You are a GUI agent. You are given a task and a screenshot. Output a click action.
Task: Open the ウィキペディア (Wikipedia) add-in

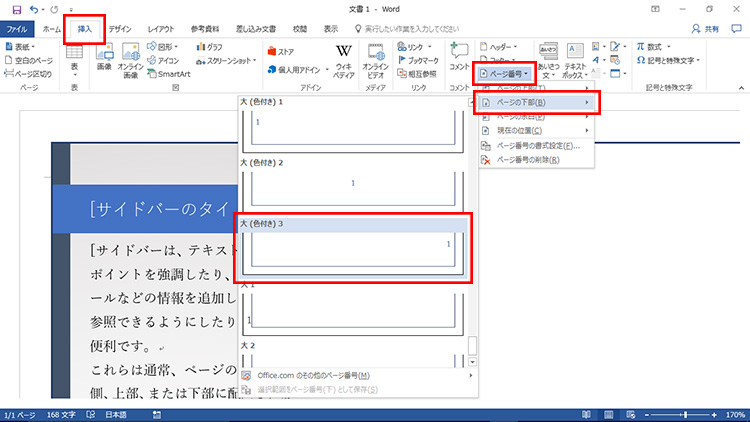343,59
